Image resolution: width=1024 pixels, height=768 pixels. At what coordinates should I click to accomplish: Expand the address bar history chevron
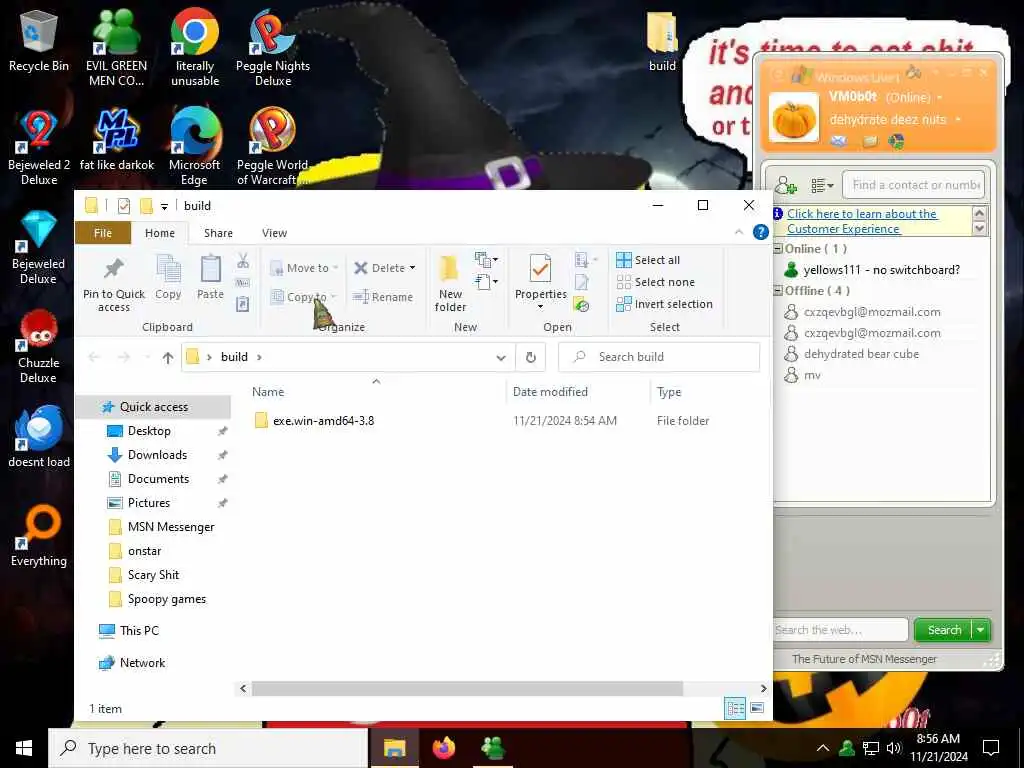tap(501, 358)
